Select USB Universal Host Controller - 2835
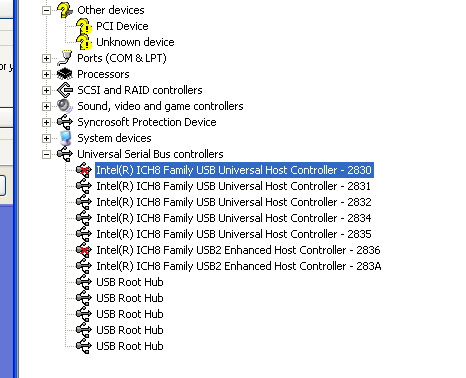This screenshot has width=466, height=378. click(234, 234)
